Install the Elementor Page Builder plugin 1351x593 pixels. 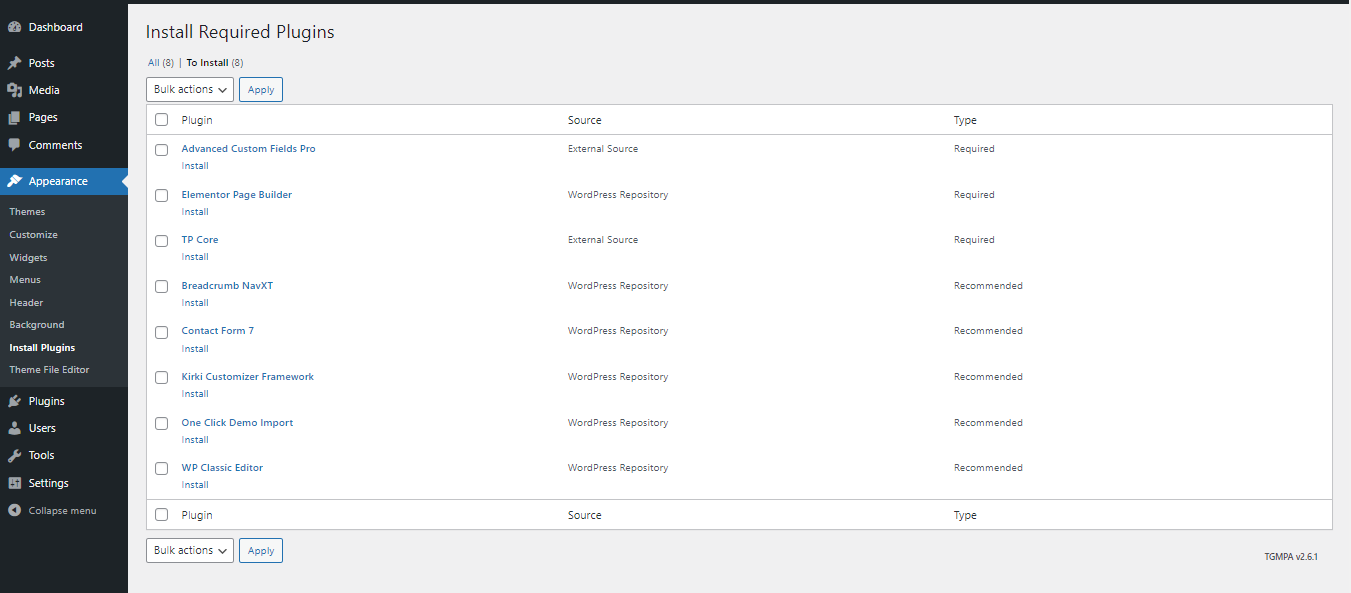pyautogui.click(x=195, y=212)
